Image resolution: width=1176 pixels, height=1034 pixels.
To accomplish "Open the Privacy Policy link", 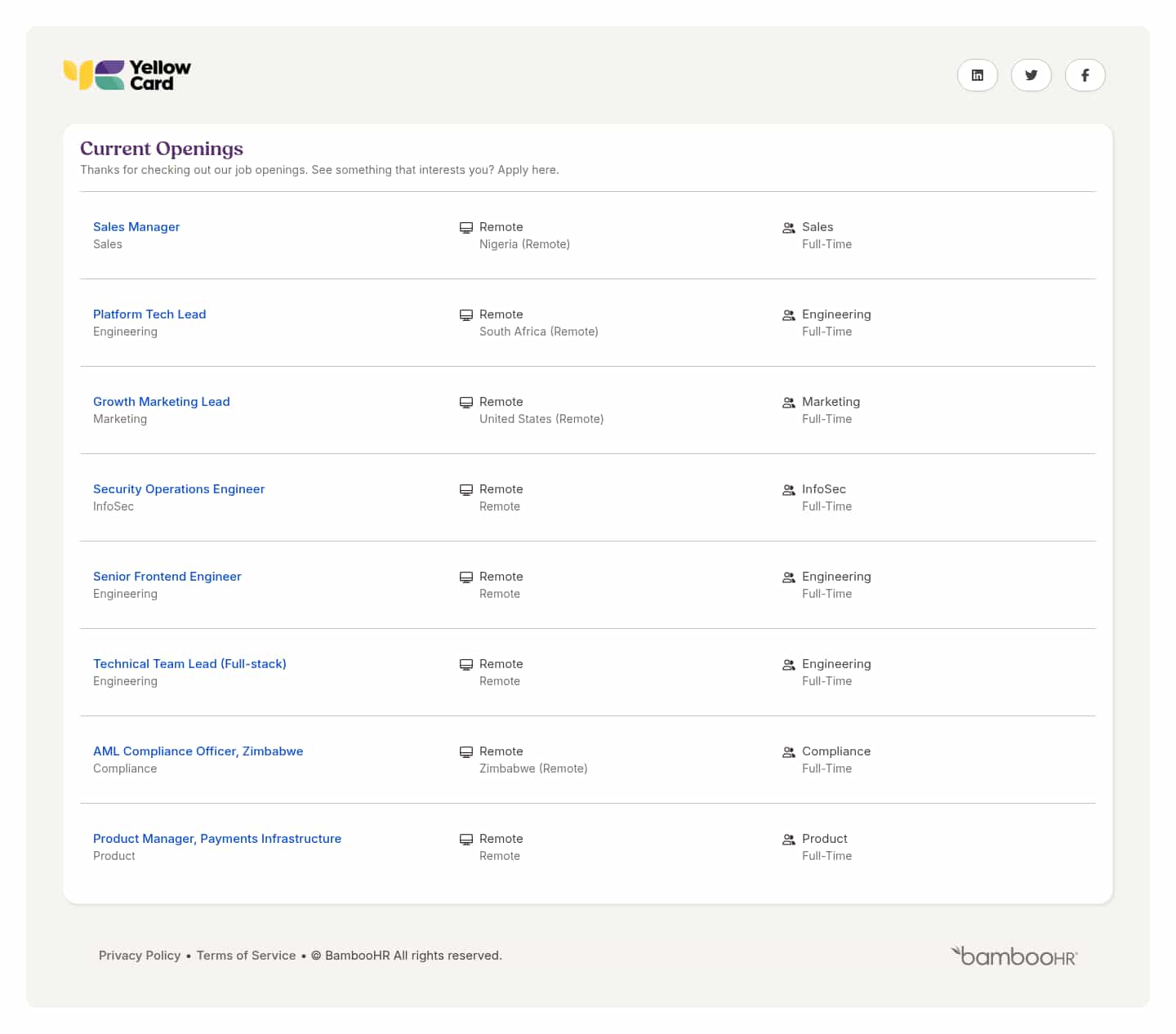I will coord(140,956).
